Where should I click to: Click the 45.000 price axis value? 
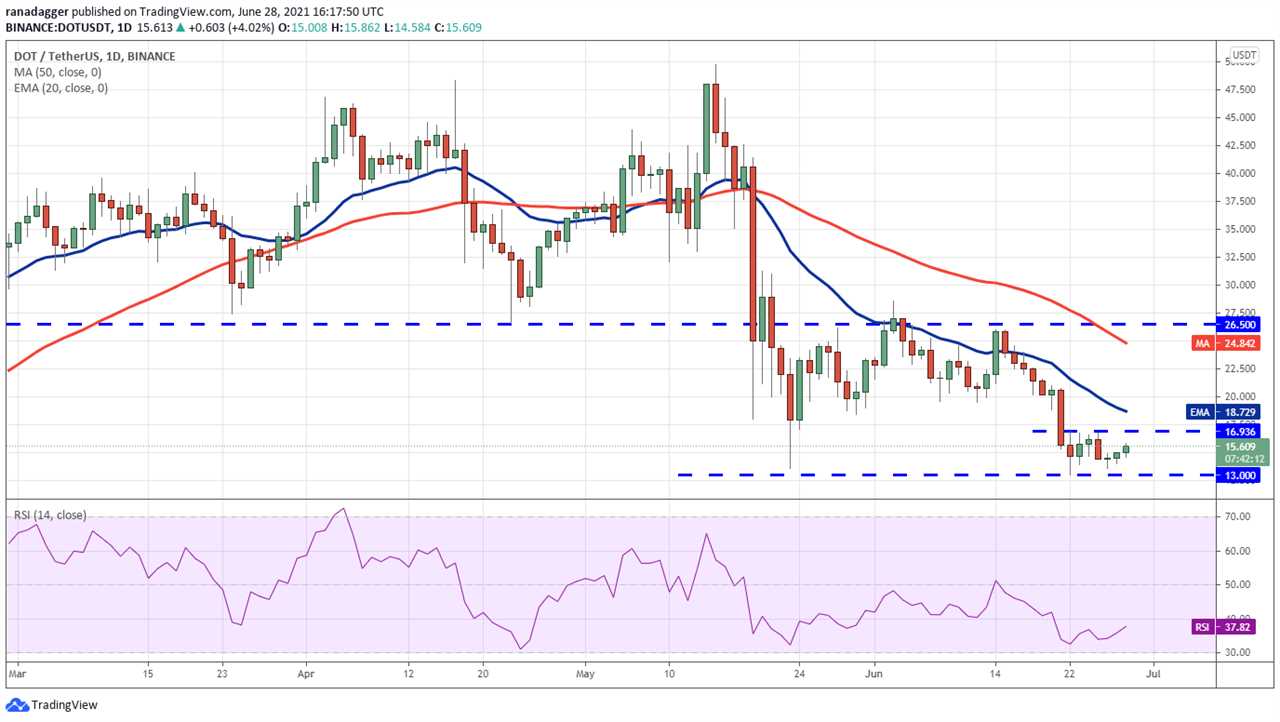coord(1241,117)
